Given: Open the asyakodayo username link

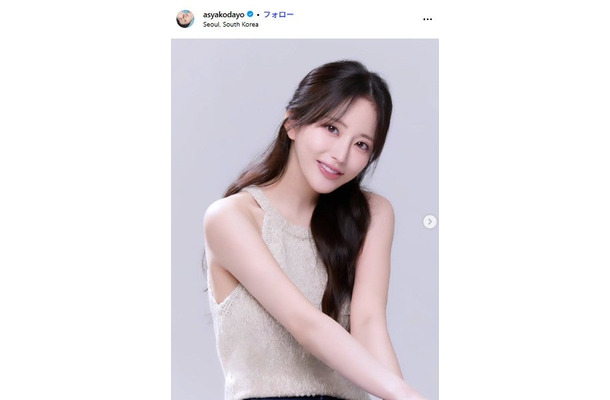Looking at the screenshot, I should [x=224, y=14].
